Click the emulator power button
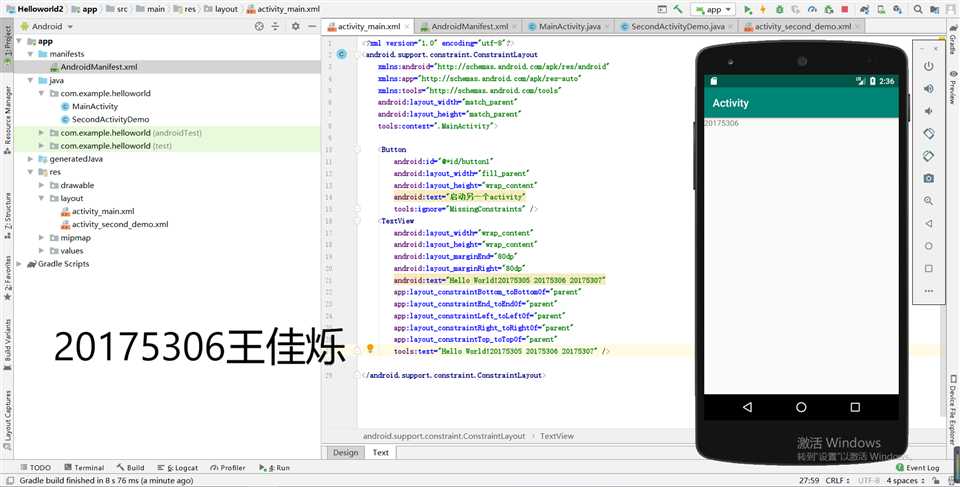Viewport: 960px width, 487px height. pos(928,66)
